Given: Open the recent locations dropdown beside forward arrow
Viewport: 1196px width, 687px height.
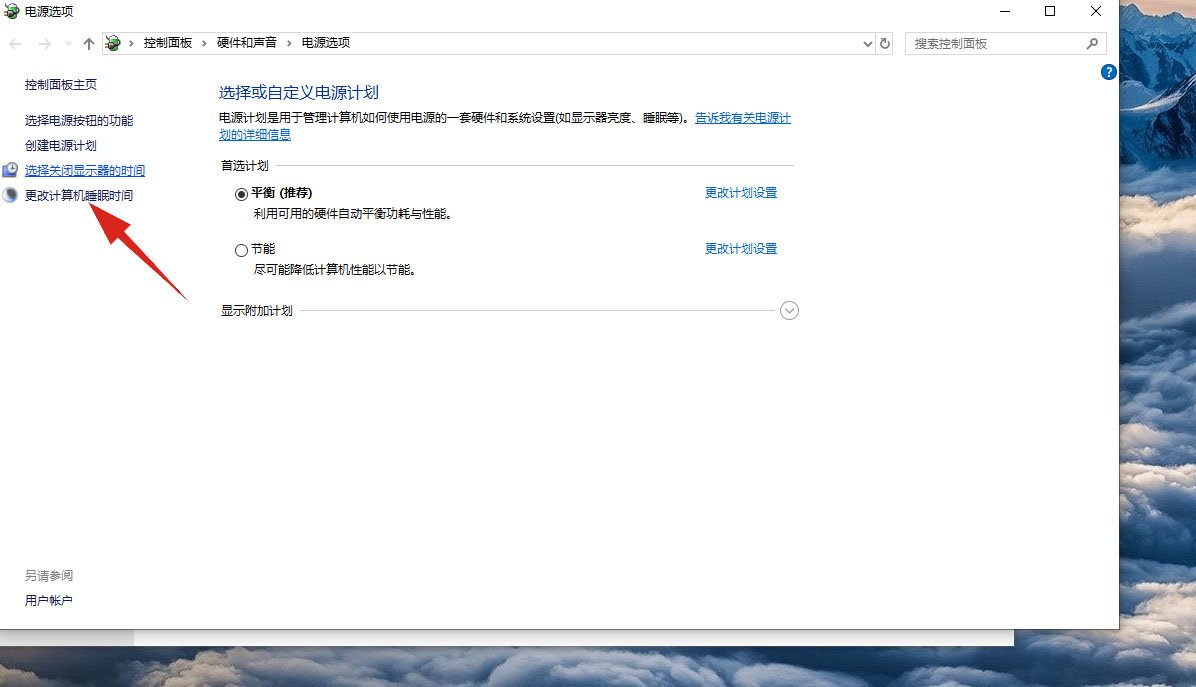Looking at the screenshot, I should (x=66, y=43).
